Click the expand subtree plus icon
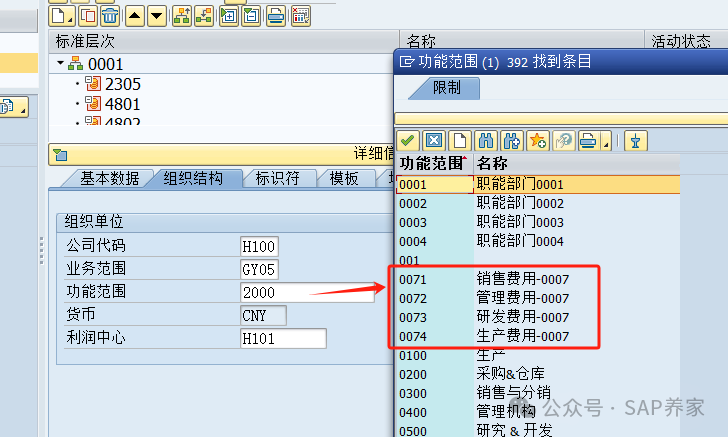 point(229,16)
